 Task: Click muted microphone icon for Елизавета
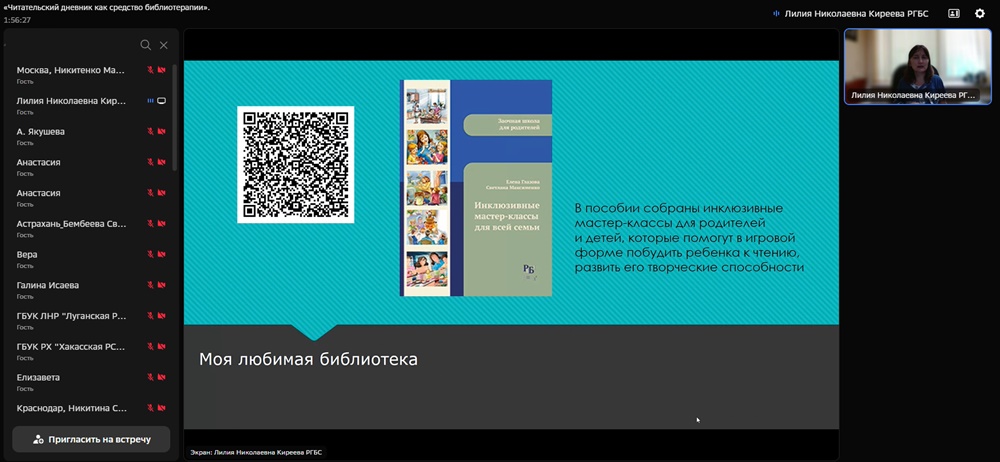(151, 377)
